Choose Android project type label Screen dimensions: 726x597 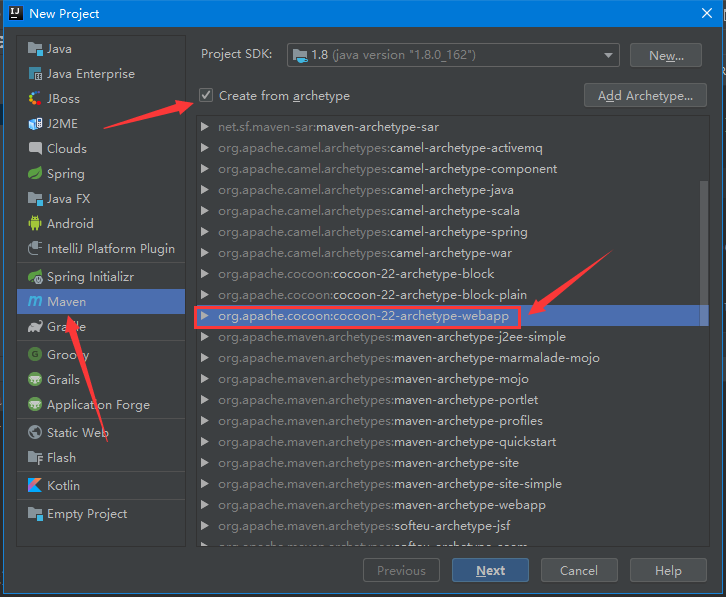tap(70, 224)
